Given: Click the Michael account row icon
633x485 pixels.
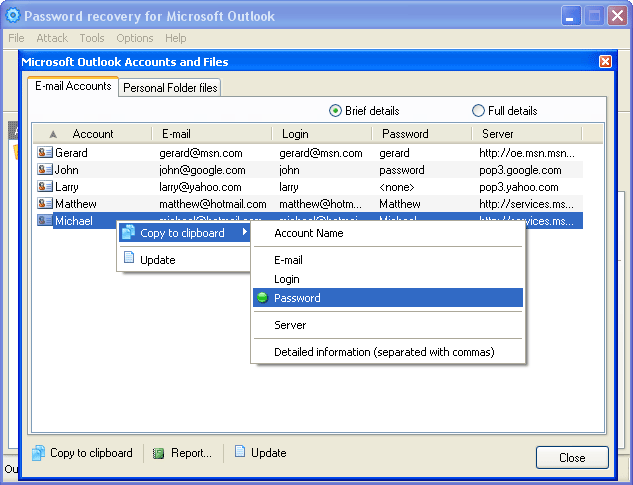Looking at the screenshot, I should tap(45, 220).
